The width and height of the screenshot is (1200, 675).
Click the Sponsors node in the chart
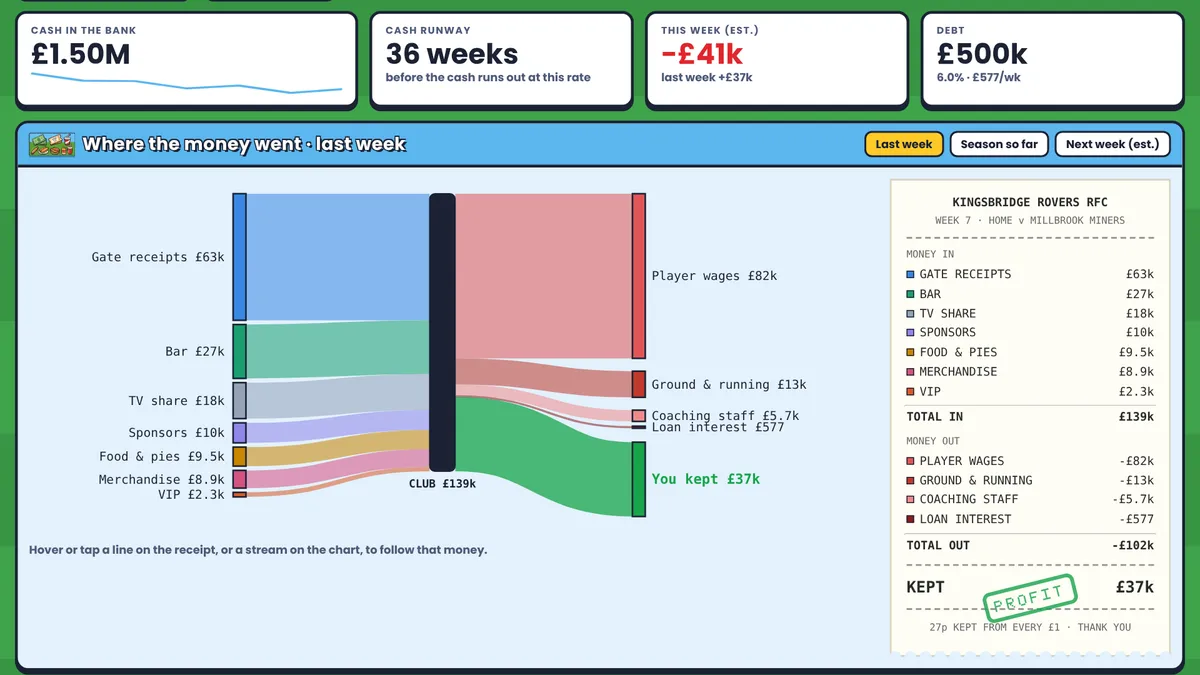point(239,433)
